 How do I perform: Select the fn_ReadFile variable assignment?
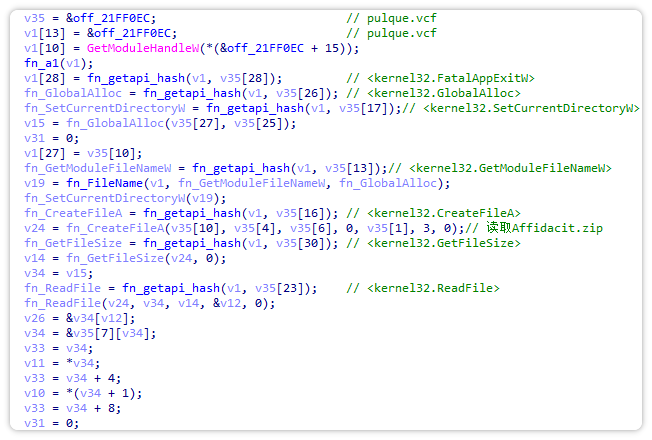coord(62,288)
